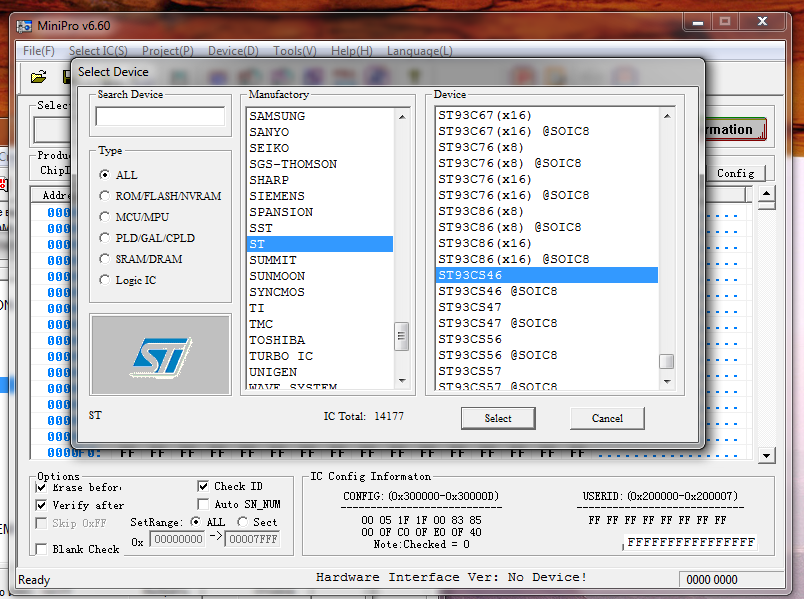The image size is (804, 599).
Task: Click the open file folder icon in toolbar
Action: [38, 77]
